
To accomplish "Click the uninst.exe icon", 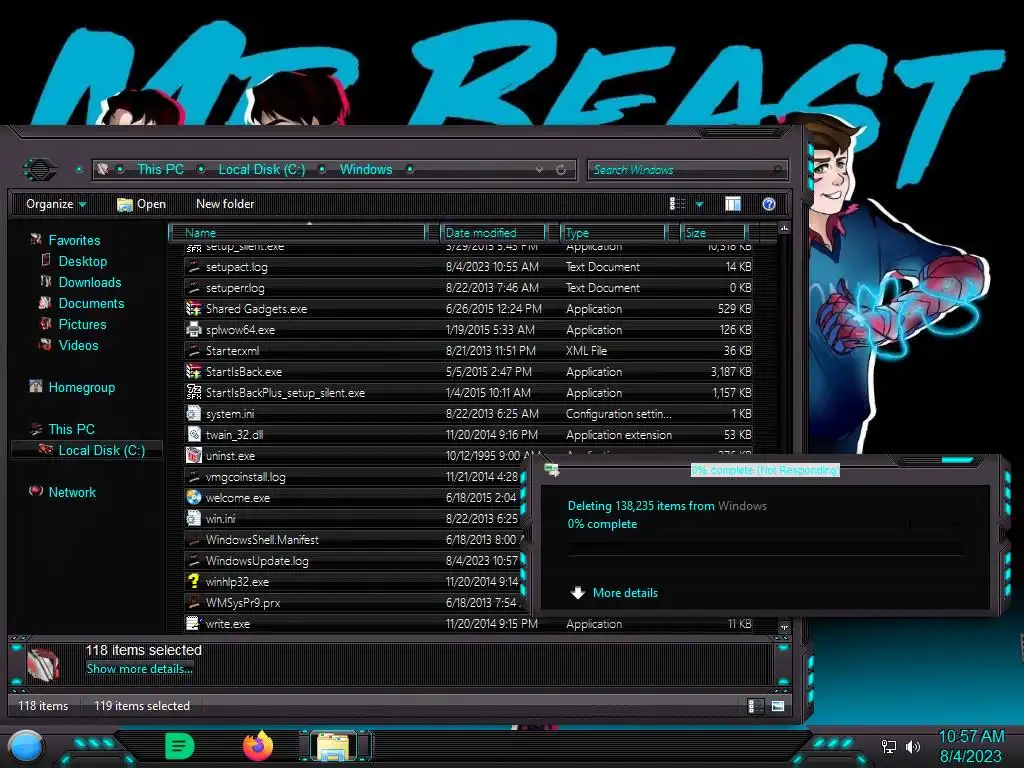I will 193,455.
